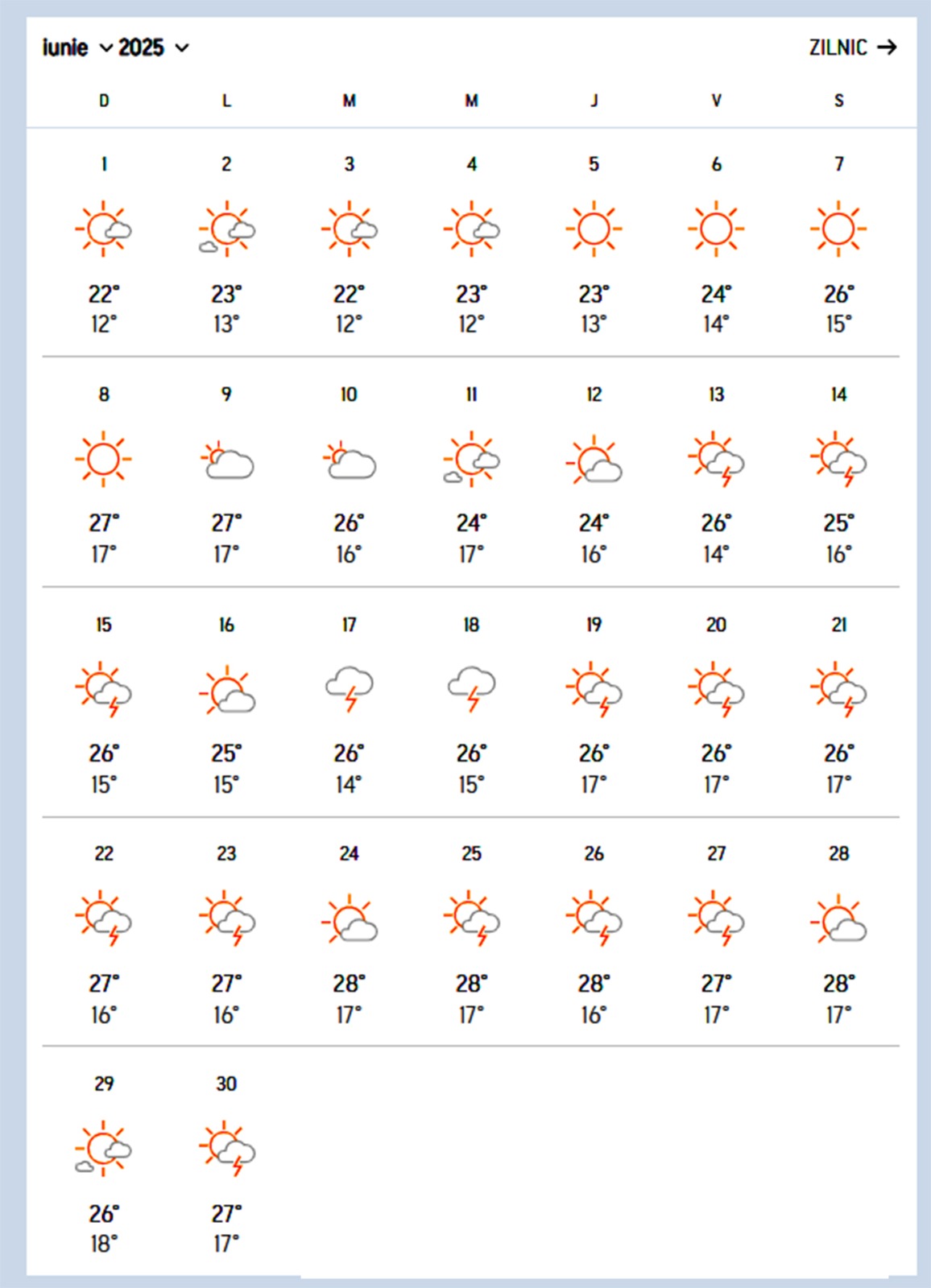The height and width of the screenshot is (1288, 931).
Task: Select the storm cloud icon for June 18
Action: pos(472,688)
